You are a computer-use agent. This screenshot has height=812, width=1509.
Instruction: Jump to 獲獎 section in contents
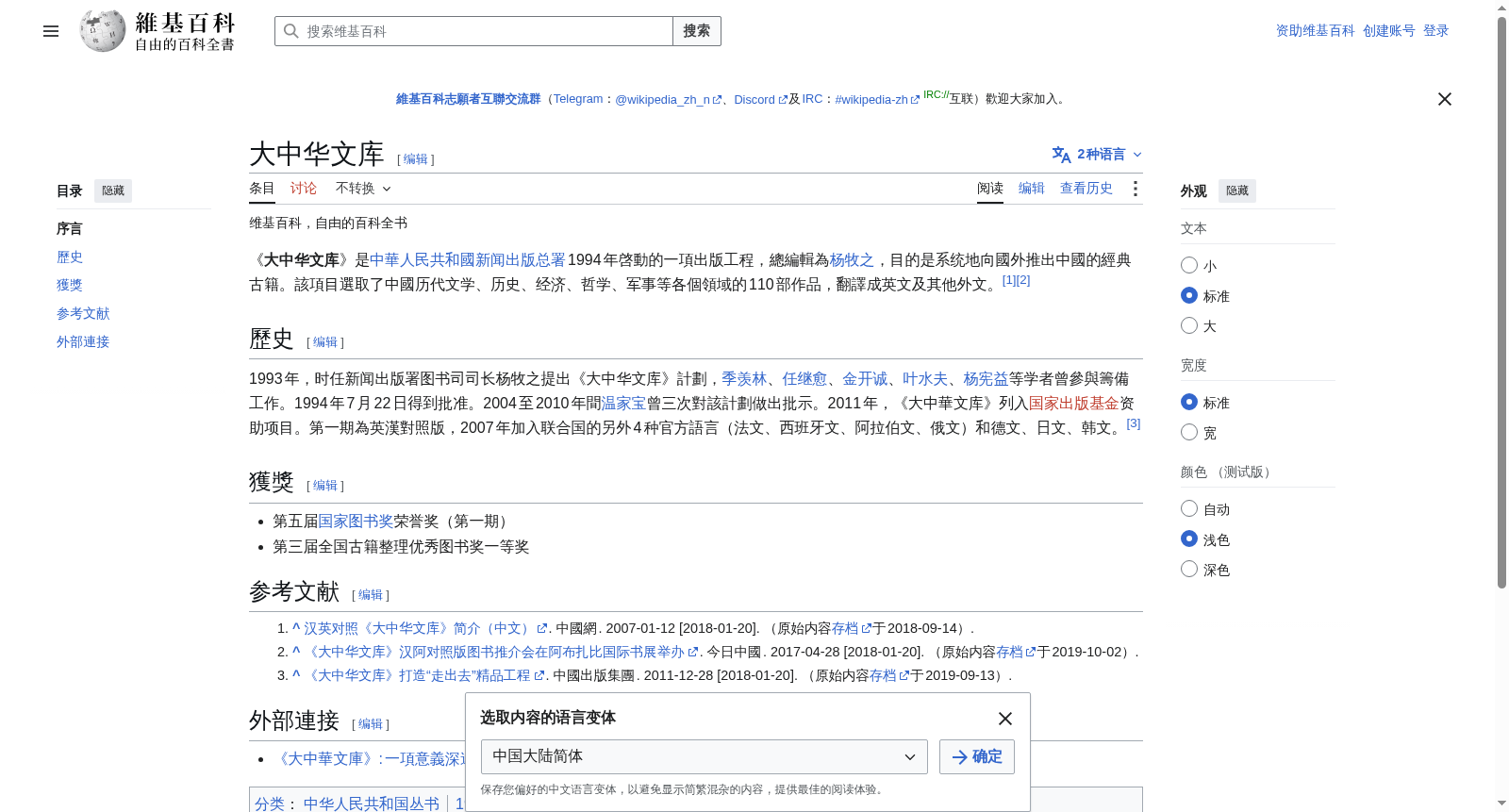click(70, 285)
